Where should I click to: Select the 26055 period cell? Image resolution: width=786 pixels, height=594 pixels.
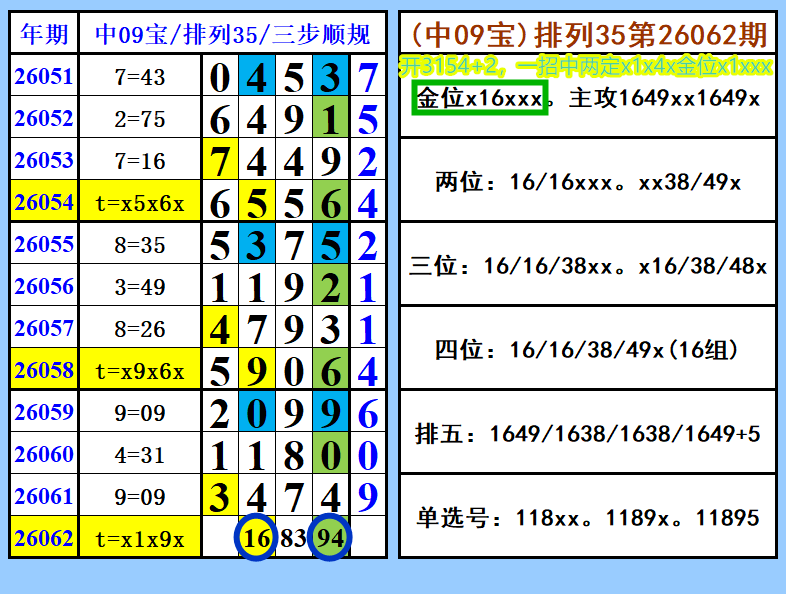(44, 244)
